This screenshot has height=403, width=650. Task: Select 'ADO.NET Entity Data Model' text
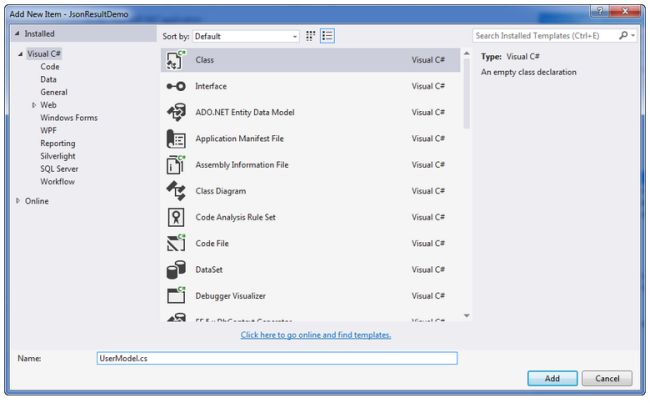click(x=245, y=112)
